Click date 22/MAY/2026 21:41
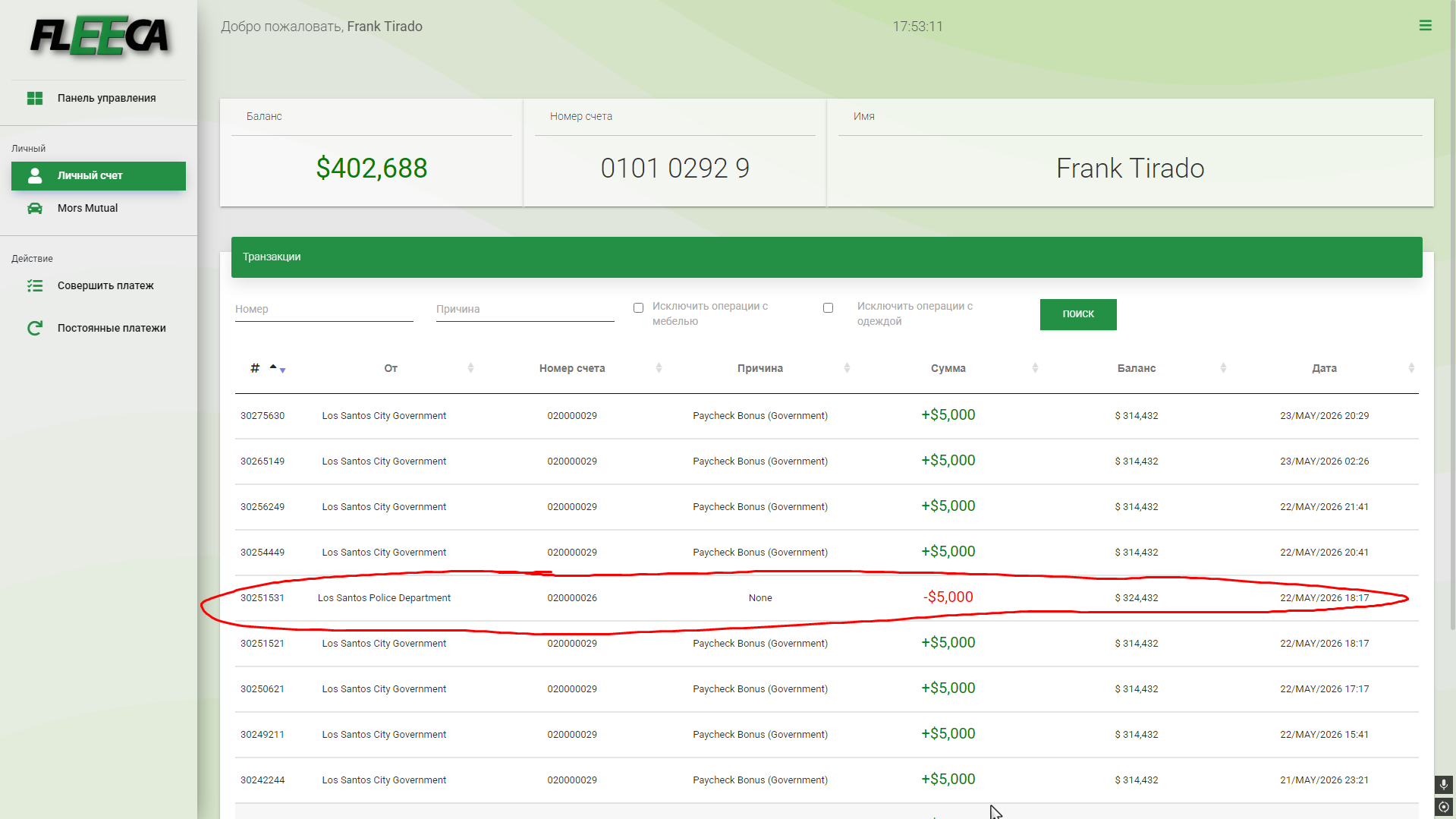Image resolution: width=1456 pixels, height=819 pixels. (x=1325, y=507)
